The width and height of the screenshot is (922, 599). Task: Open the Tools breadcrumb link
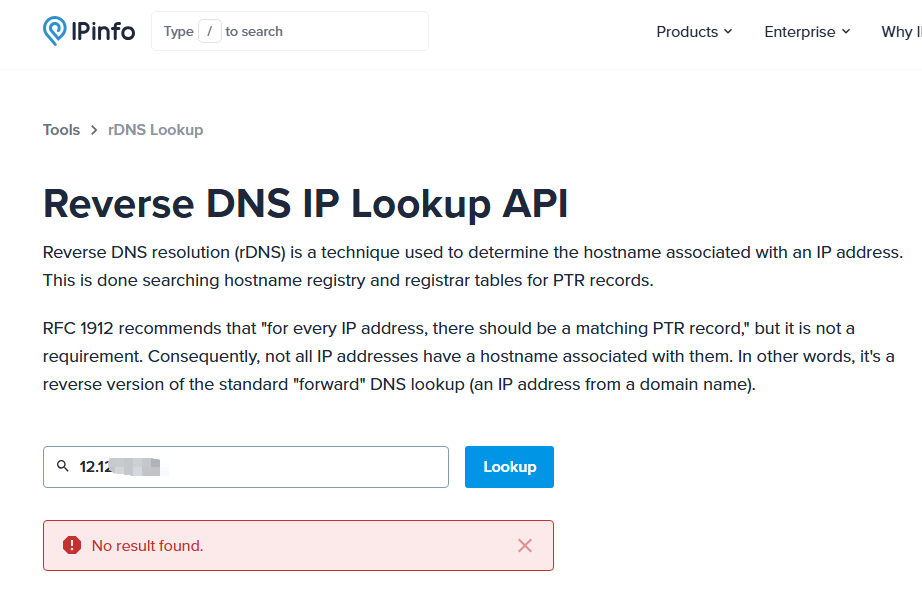click(61, 130)
